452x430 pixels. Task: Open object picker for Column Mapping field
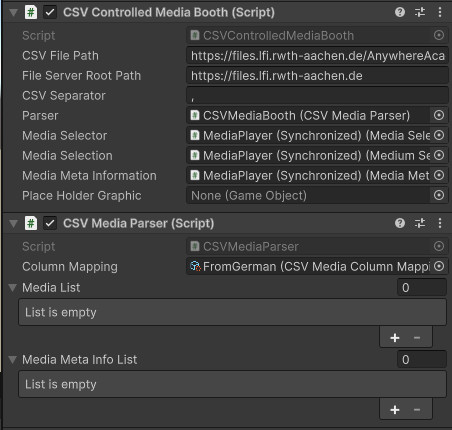click(439, 266)
